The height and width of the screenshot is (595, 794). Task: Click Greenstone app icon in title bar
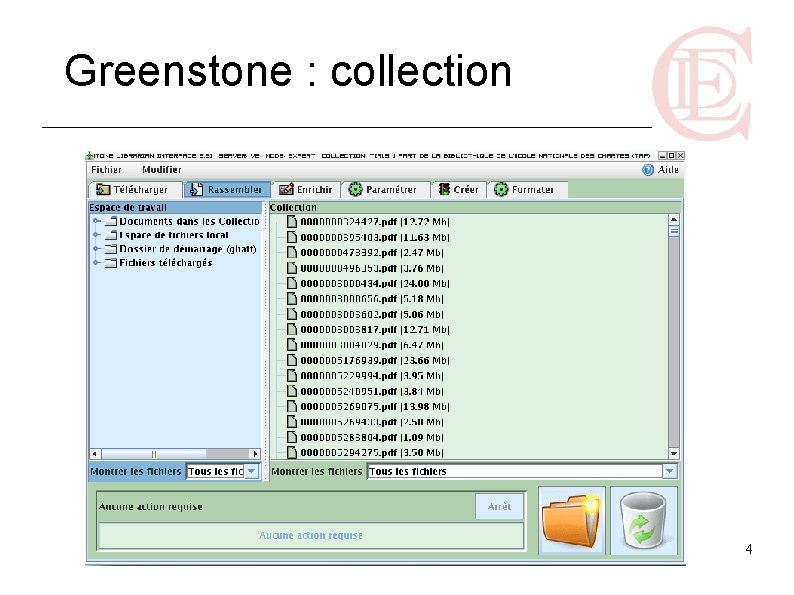tap(90, 155)
